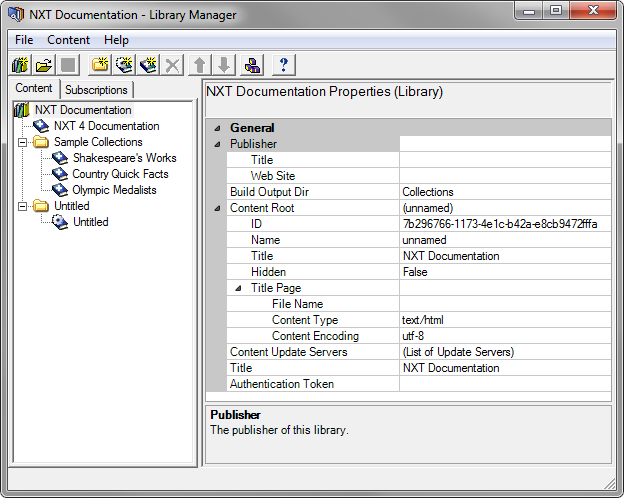This screenshot has width=624, height=498.
Task: Open the Content menu
Action: coord(68,40)
